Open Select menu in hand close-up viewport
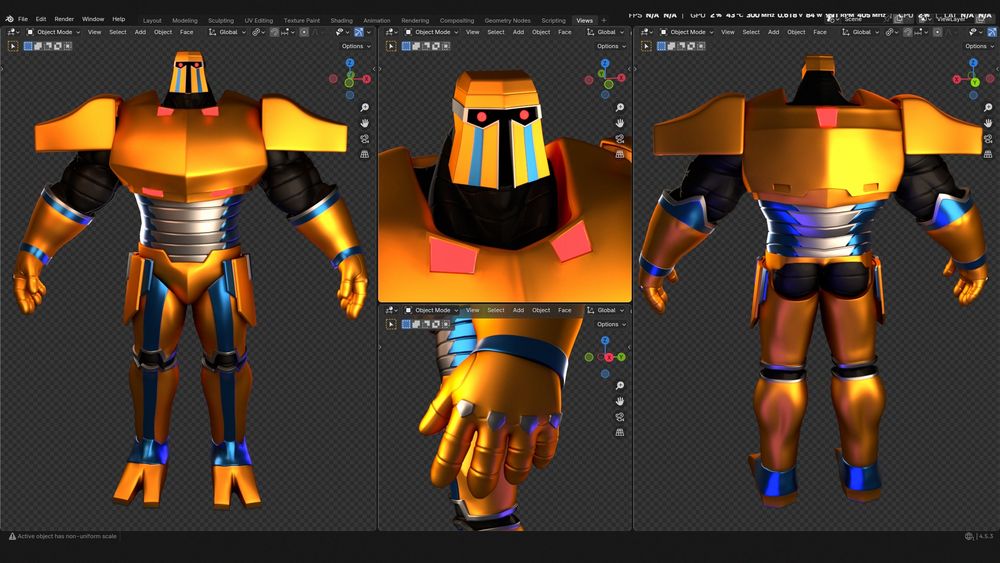1000x563 pixels. 496,310
